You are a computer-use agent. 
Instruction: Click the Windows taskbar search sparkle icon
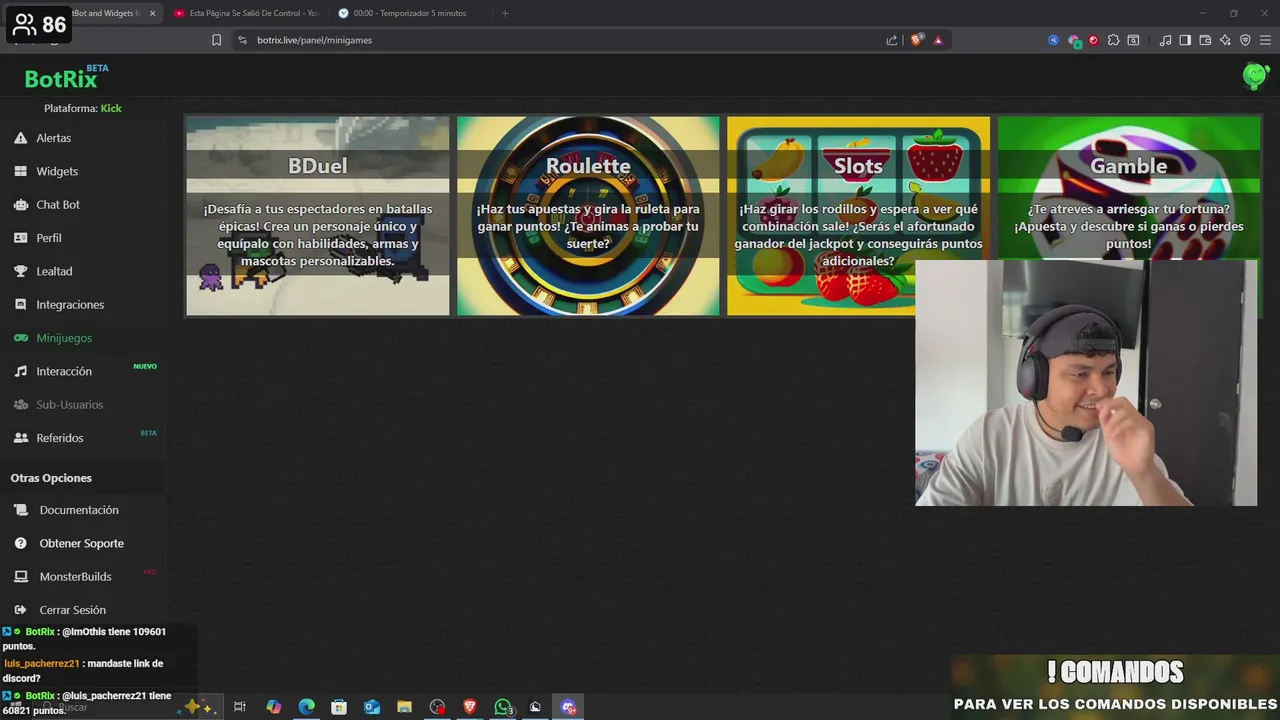197,707
